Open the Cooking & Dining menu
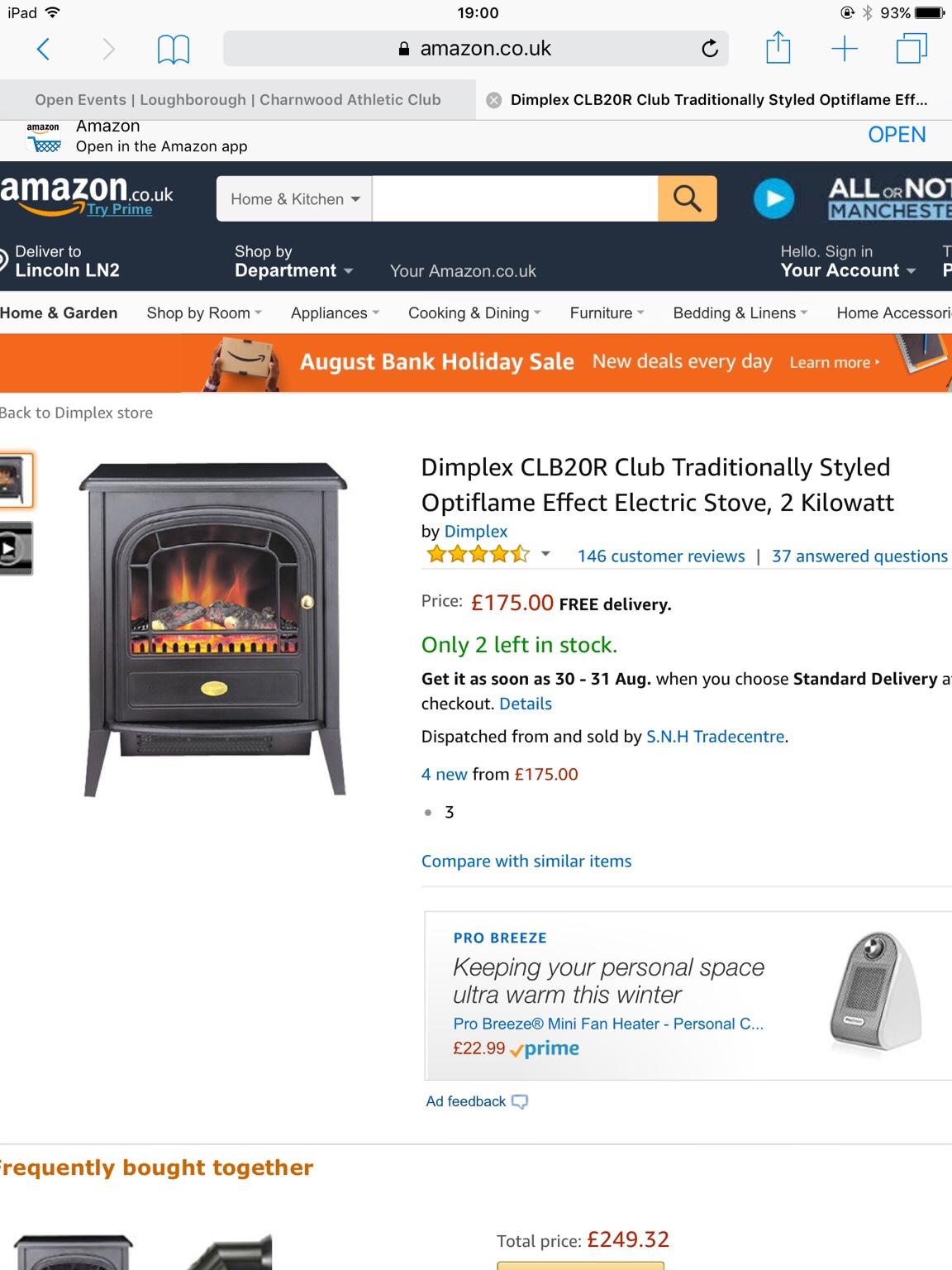Screen dimensions: 952x1270 pyautogui.click(x=474, y=313)
